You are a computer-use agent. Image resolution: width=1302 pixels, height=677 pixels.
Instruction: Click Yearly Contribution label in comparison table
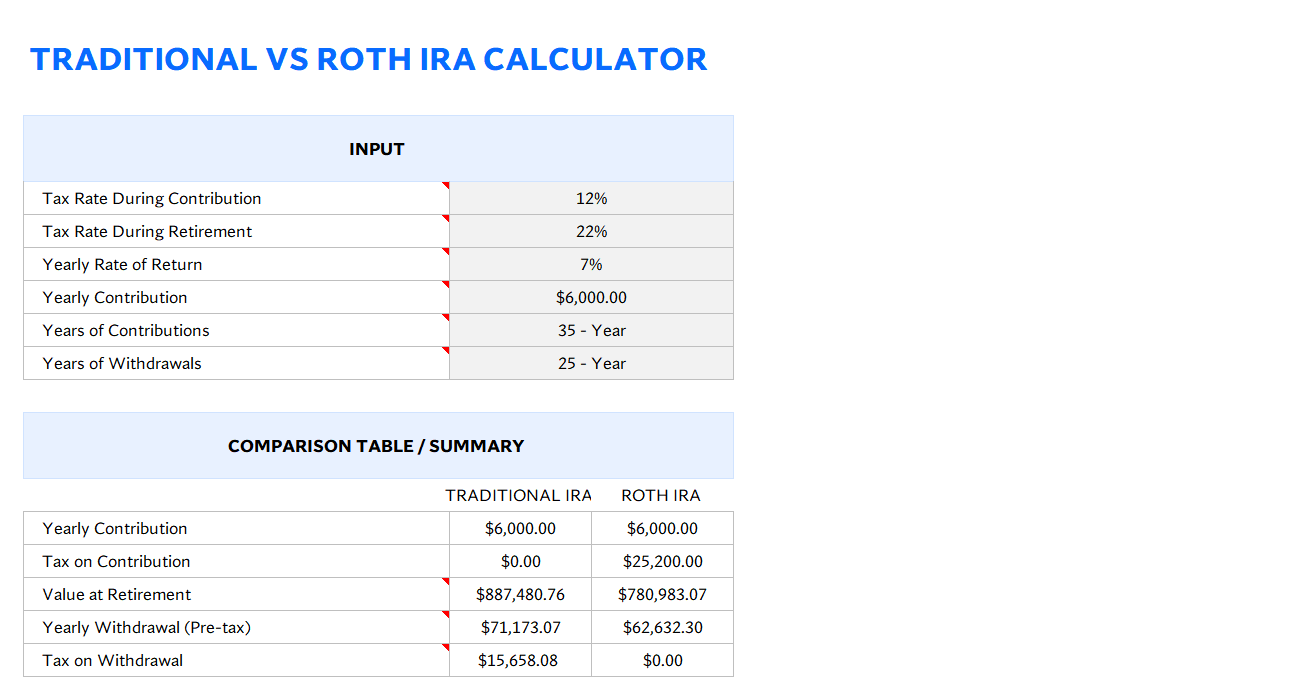(x=115, y=528)
